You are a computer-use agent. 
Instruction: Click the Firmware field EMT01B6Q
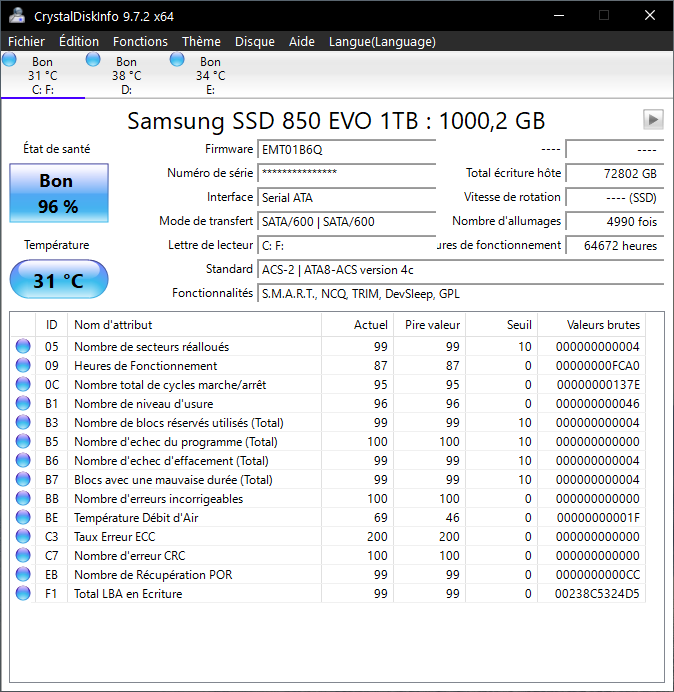tap(346, 149)
